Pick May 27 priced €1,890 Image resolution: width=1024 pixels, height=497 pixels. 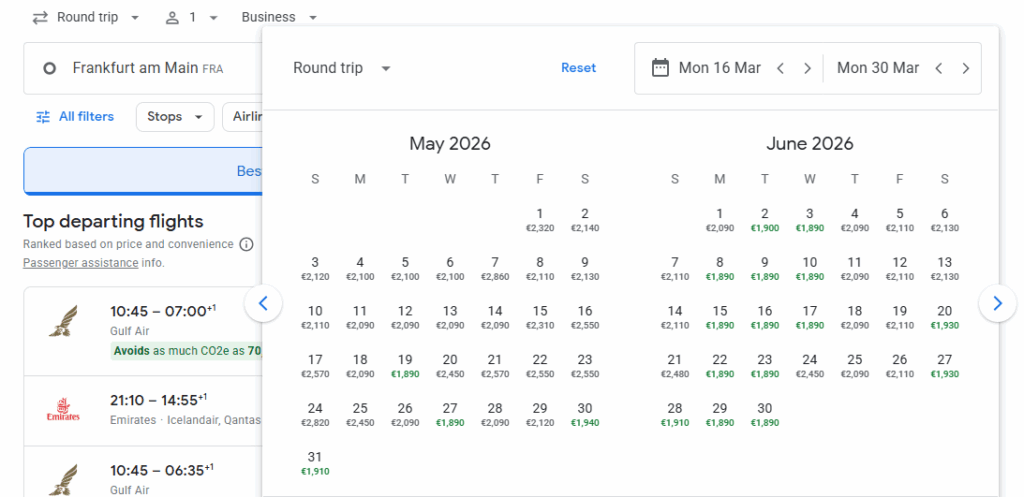click(450, 415)
